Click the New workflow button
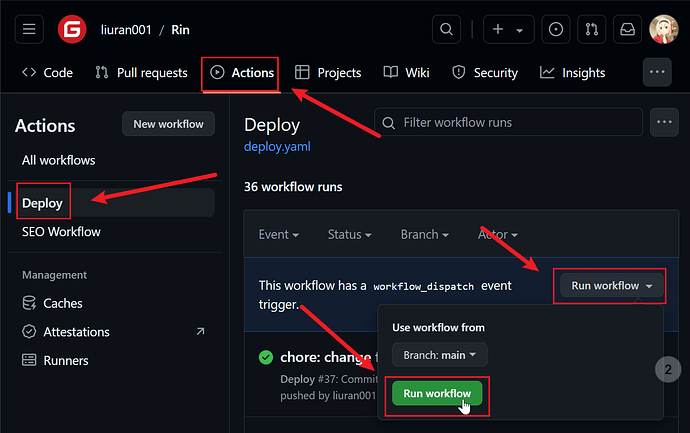Screen dimensions: 690x433 tap(168, 124)
